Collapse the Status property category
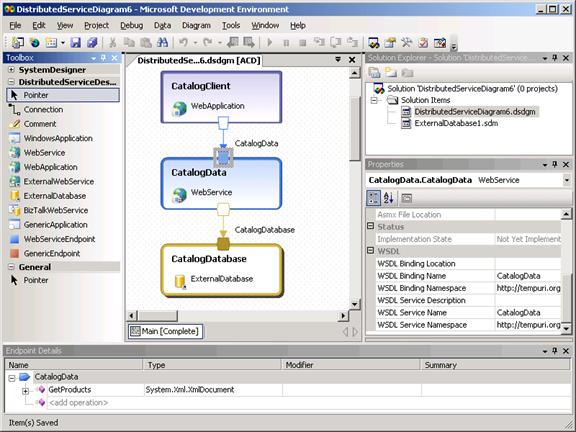The height and width of the screenshot is (432, 576). pyautogui.click(x=371, y=226)
